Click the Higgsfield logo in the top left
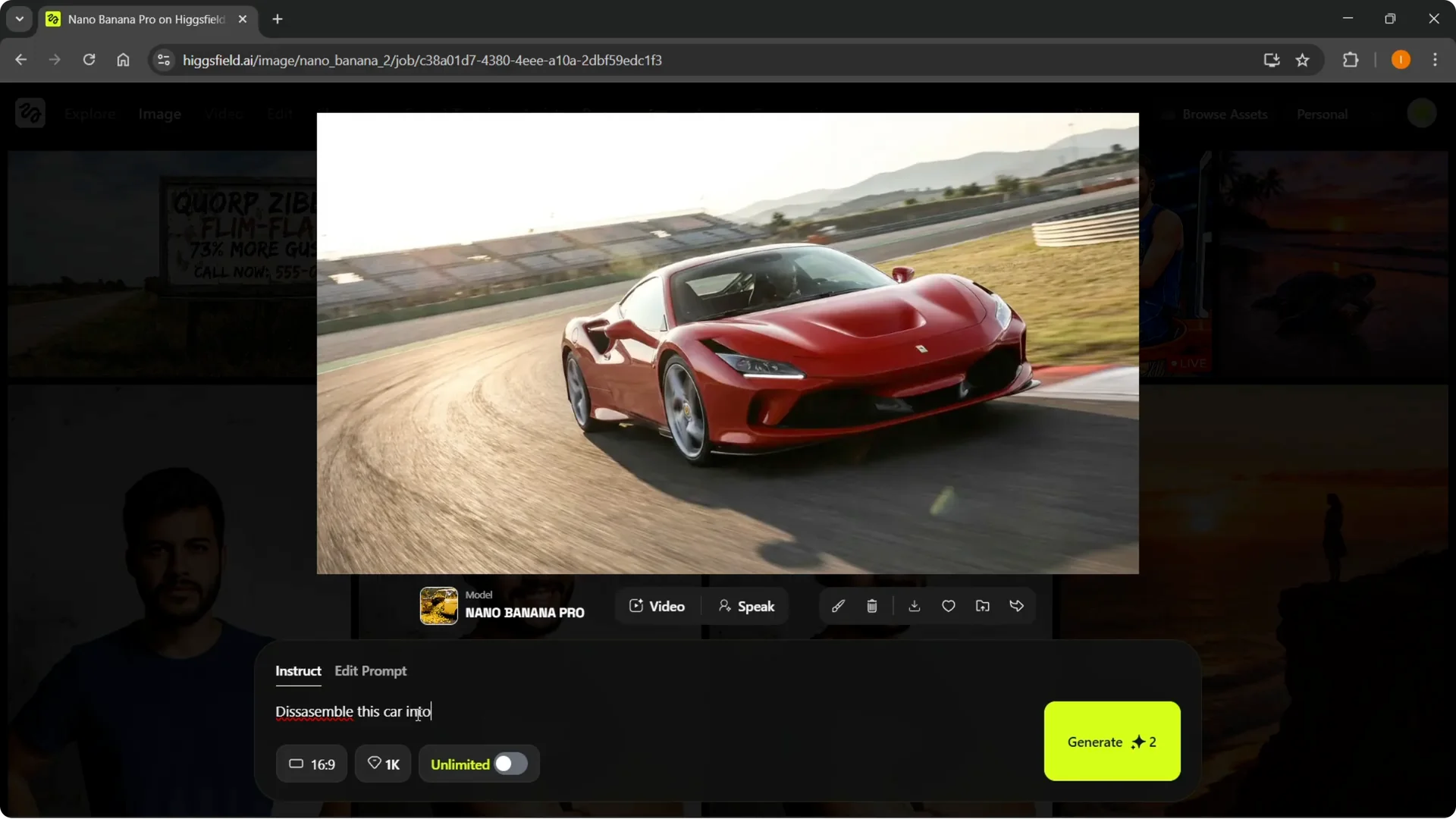This screenshot has height=819, width=1456. [30, 113]
